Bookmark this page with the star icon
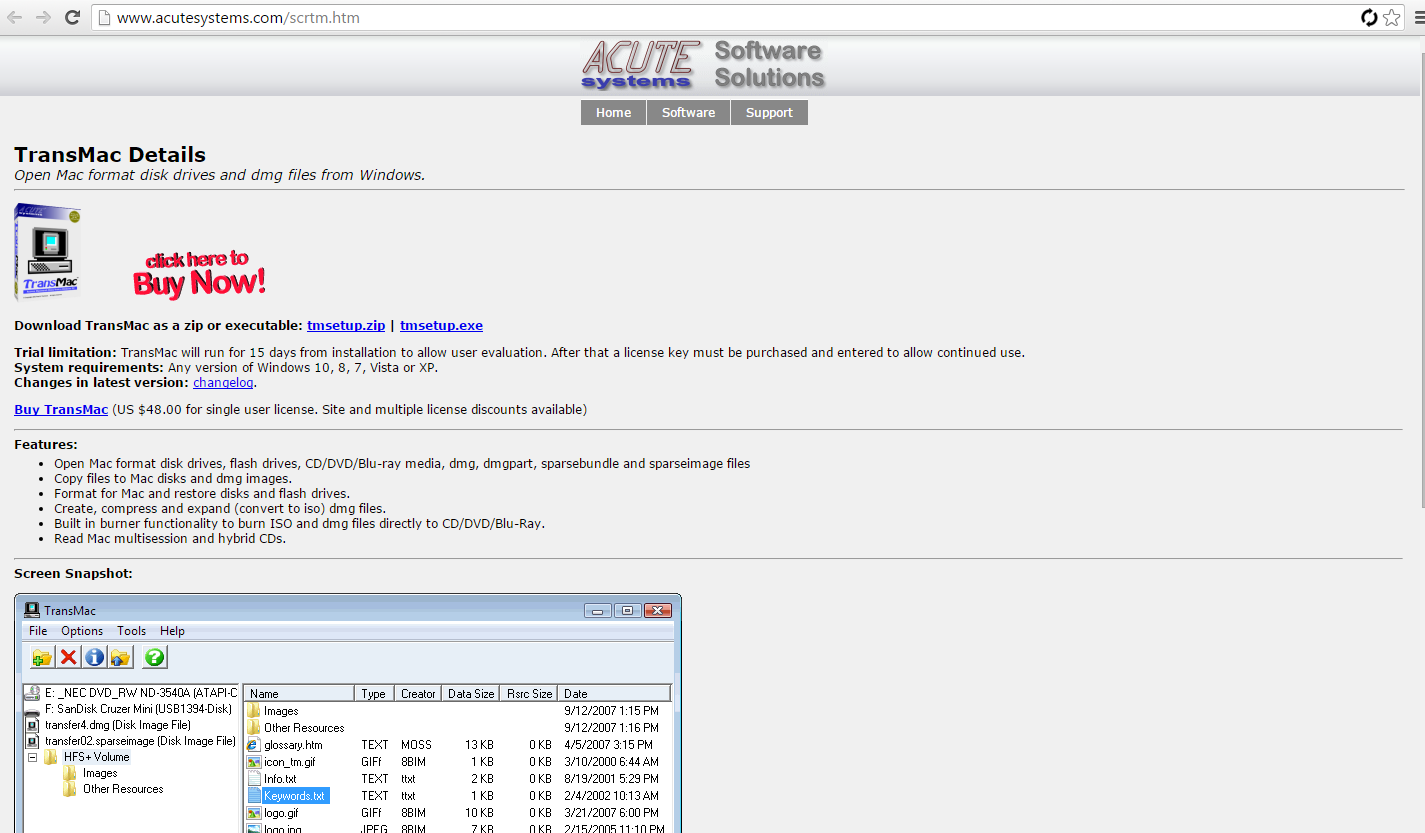 coord(1392,17)
